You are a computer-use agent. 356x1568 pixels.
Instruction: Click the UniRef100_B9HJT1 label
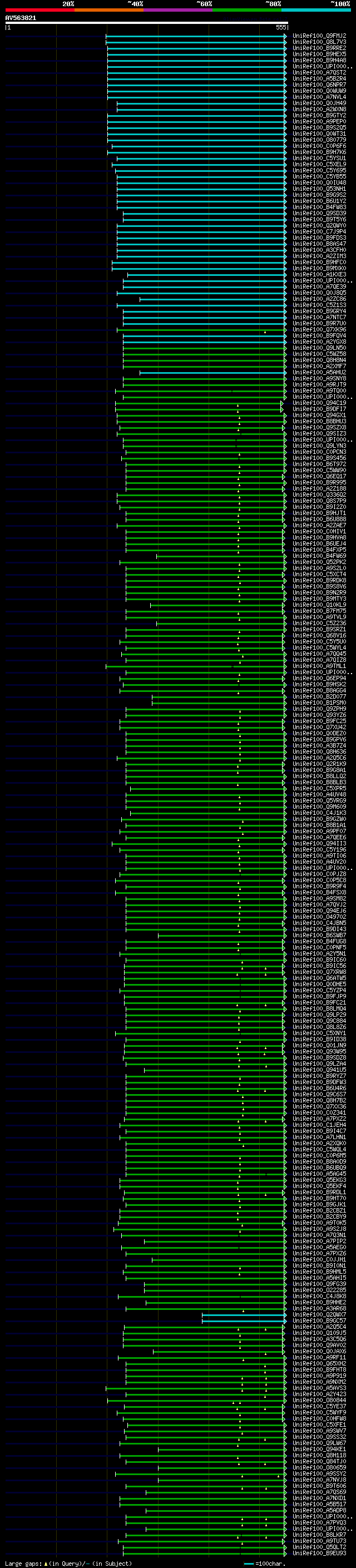coord(319,513)
